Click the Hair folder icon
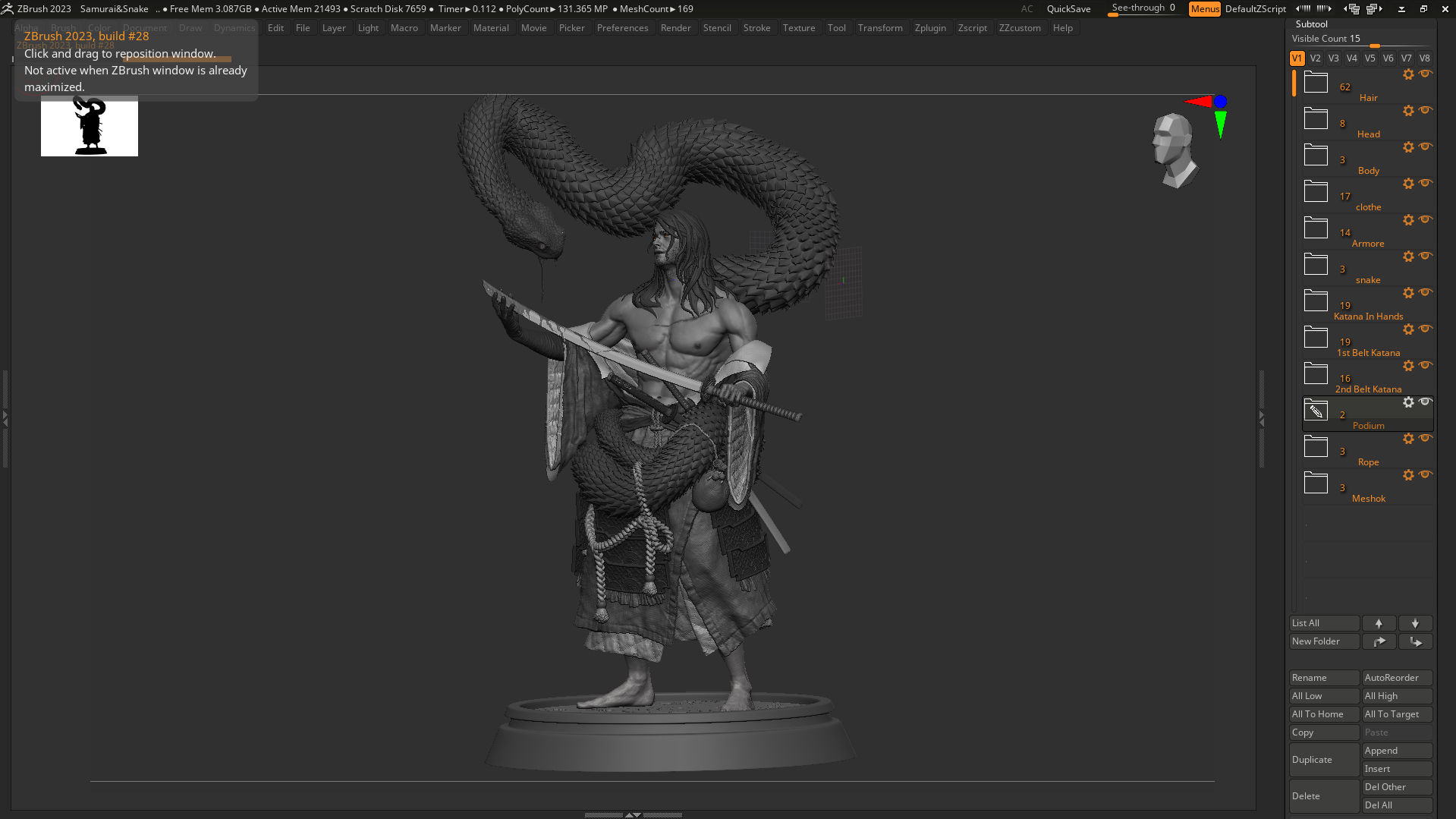Viewport: 1456px width, 819px height. [x=1316, y=82]
